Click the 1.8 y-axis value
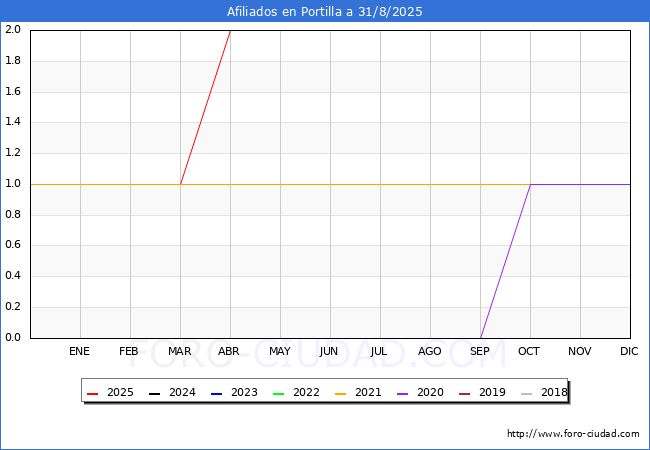 pos(13,60)
